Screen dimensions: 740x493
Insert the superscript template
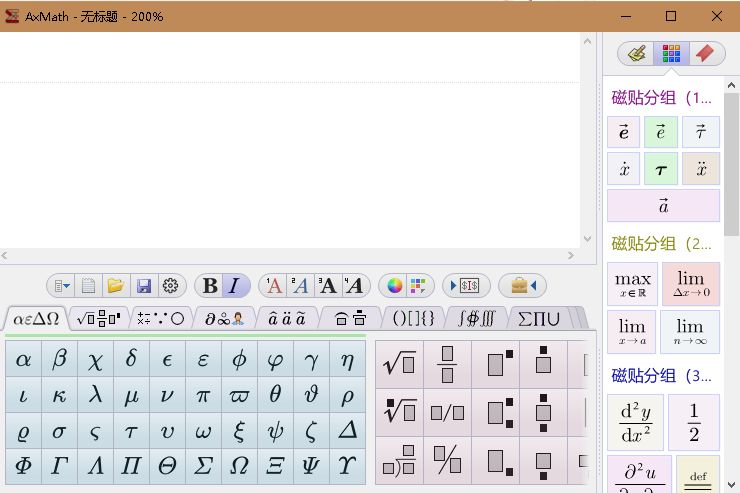click(x=496, y=364)
